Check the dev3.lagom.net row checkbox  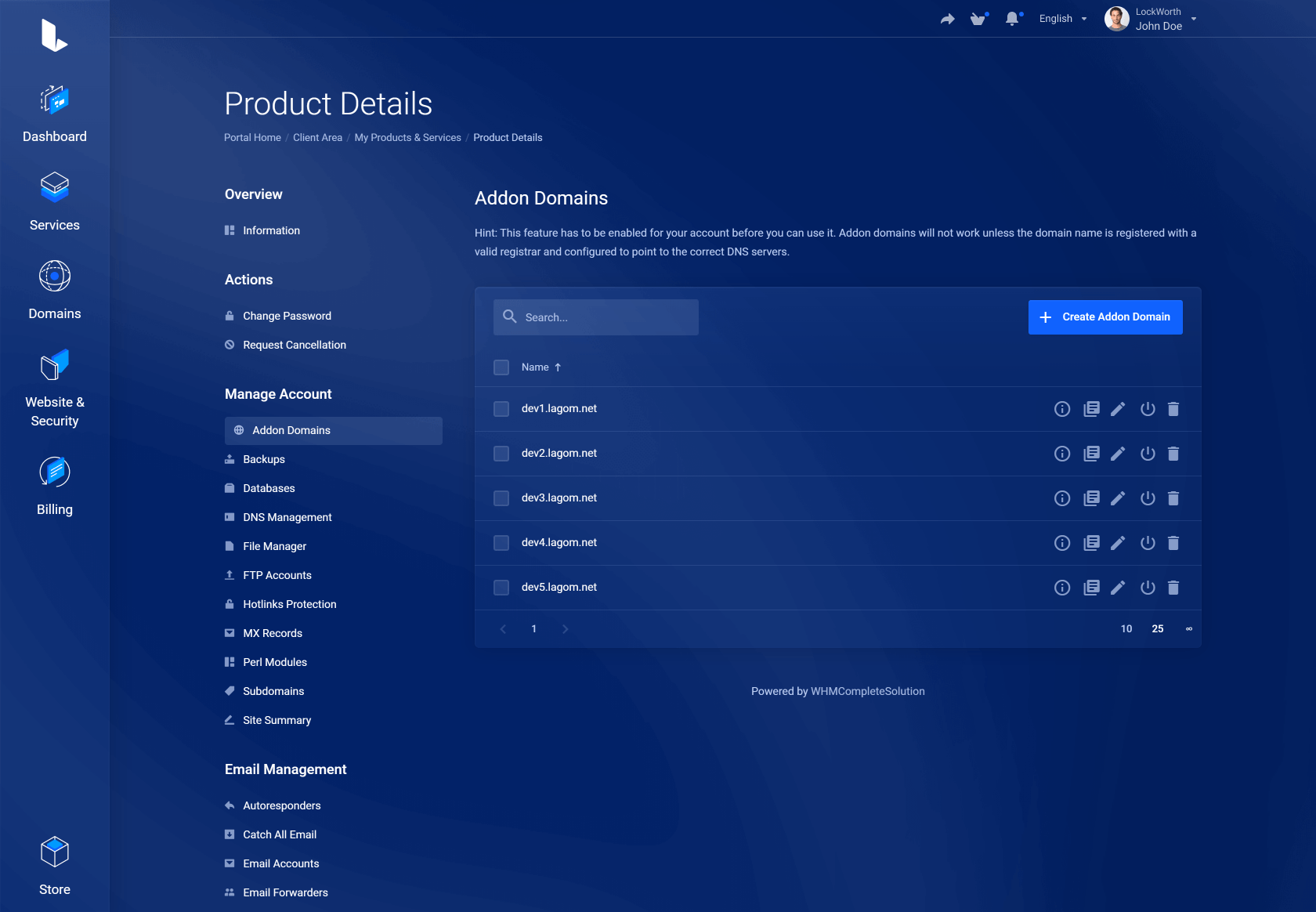click(501, 498)
